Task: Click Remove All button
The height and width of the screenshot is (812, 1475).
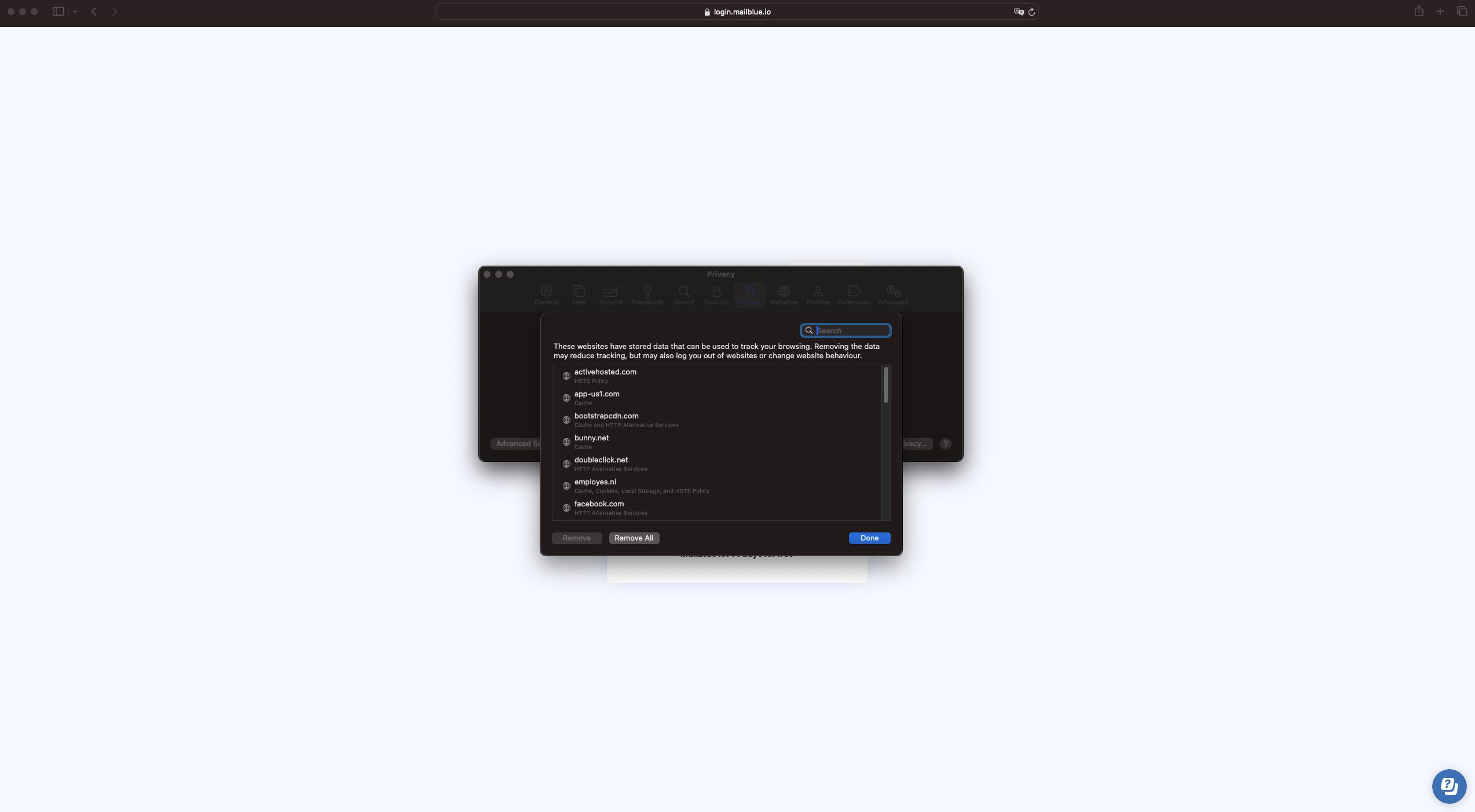Action: (x=634, y=538)
